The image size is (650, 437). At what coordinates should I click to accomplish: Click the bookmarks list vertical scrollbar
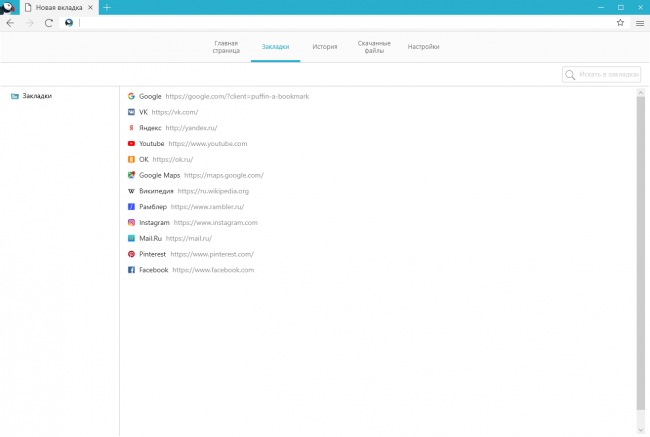click(x=640, y=253)
